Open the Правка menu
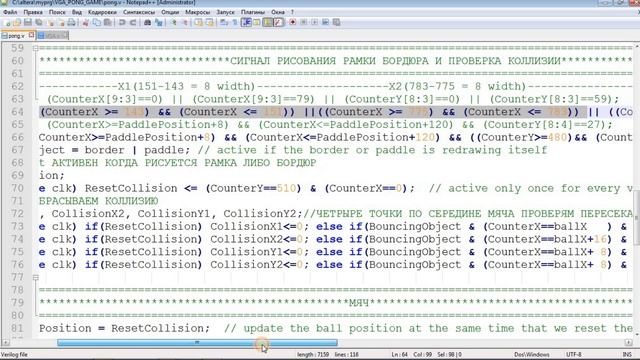 (33, 12)
